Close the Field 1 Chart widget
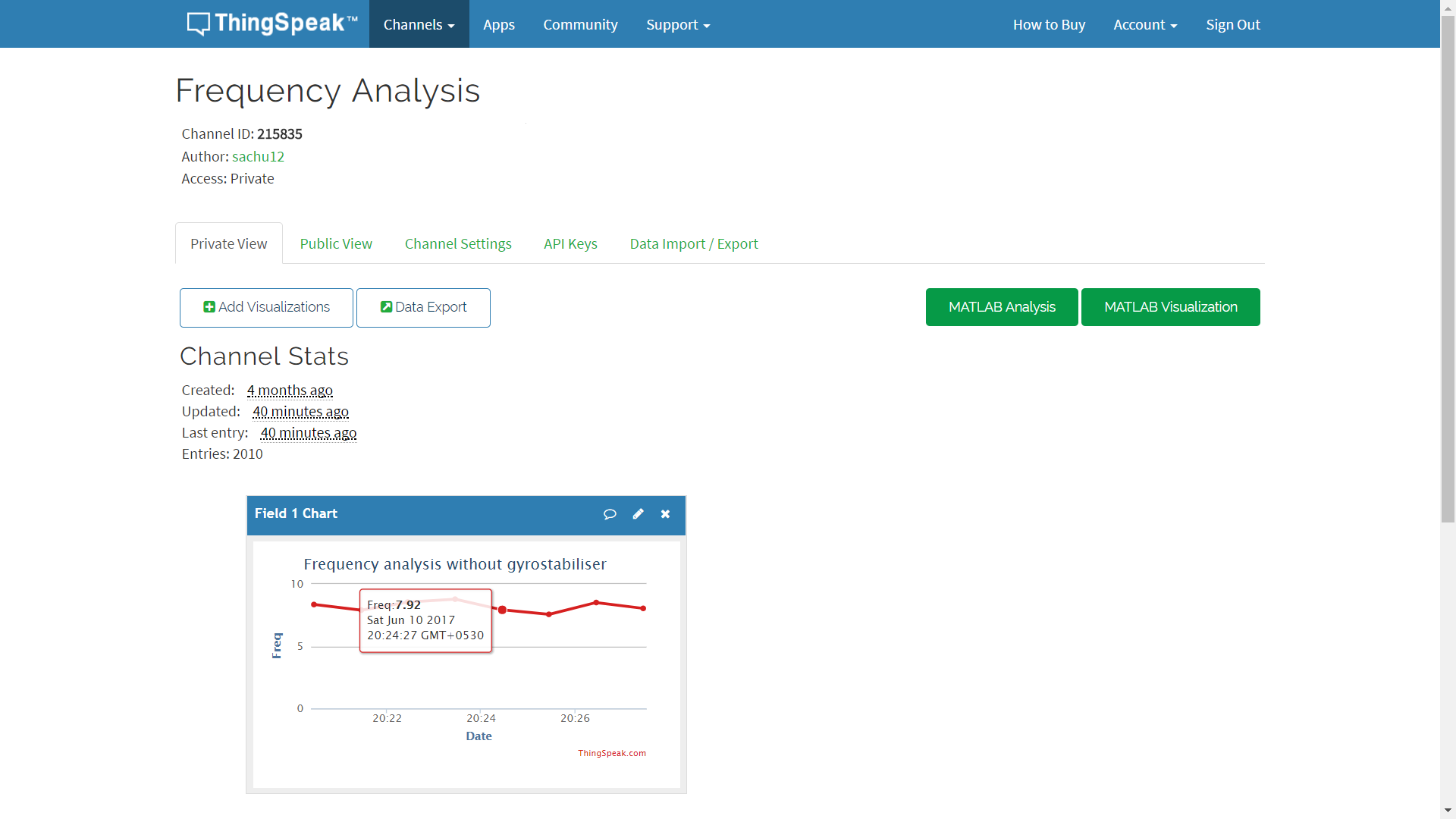1456x819 pixels. (x=665, y=514)
